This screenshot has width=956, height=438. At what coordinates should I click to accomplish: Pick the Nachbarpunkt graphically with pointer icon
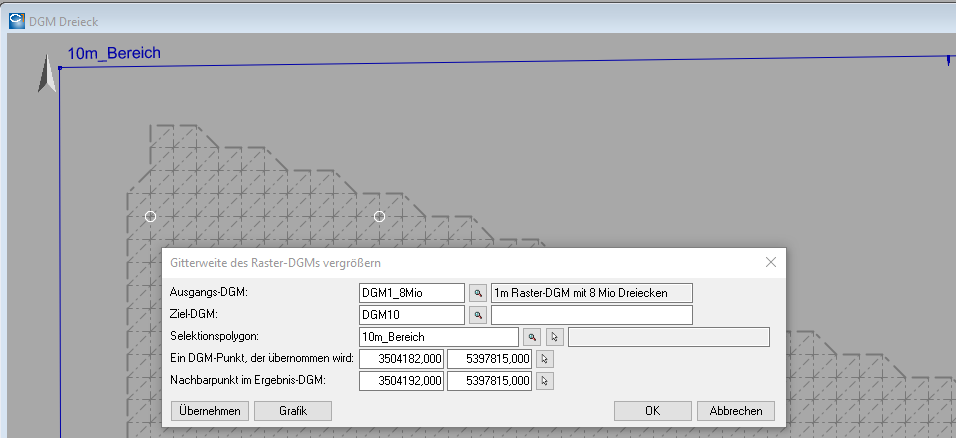[x=545, y=381]
